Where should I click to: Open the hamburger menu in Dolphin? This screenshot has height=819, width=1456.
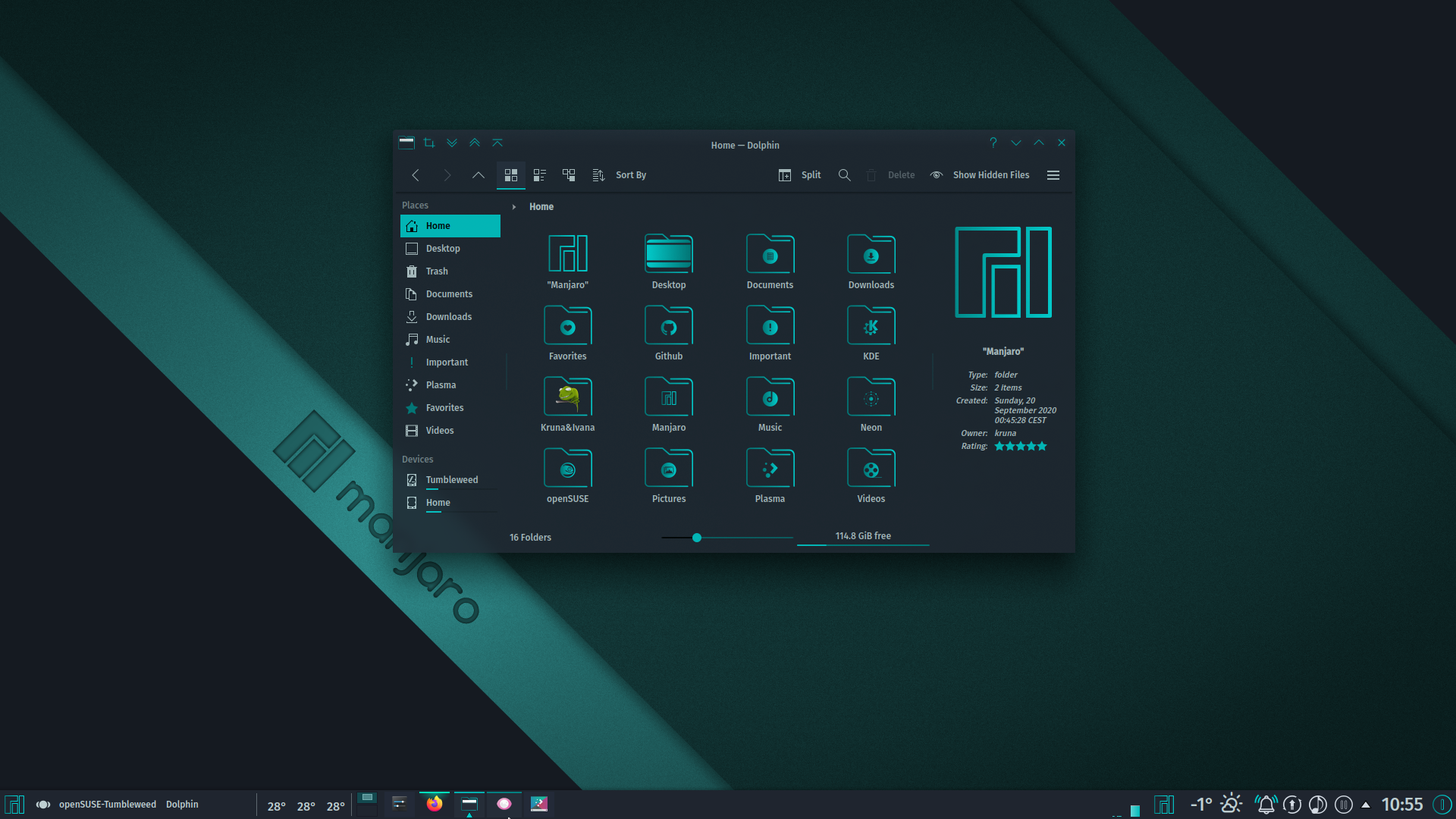1053,175
